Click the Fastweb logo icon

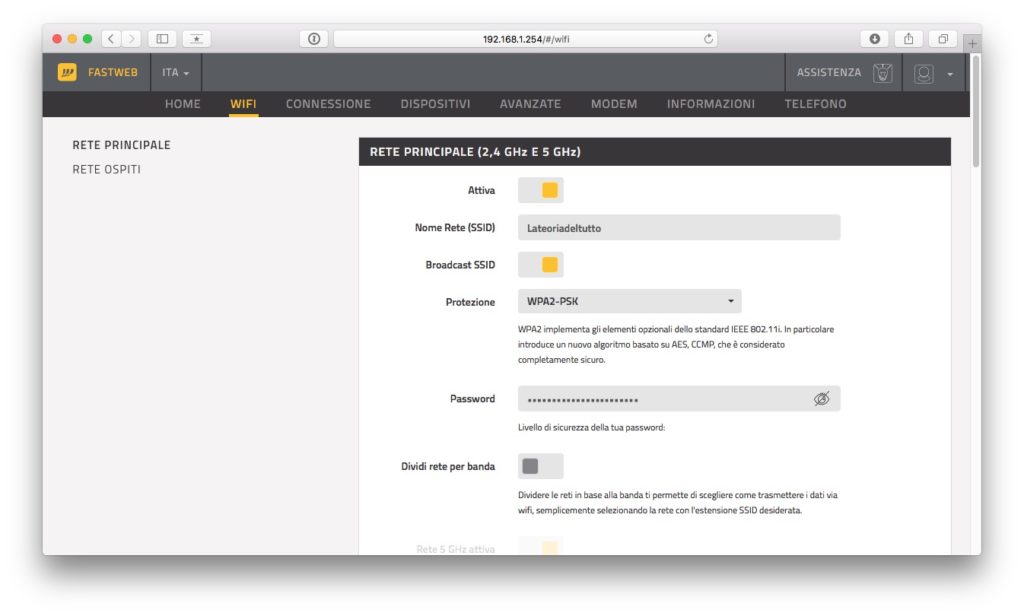68,72
